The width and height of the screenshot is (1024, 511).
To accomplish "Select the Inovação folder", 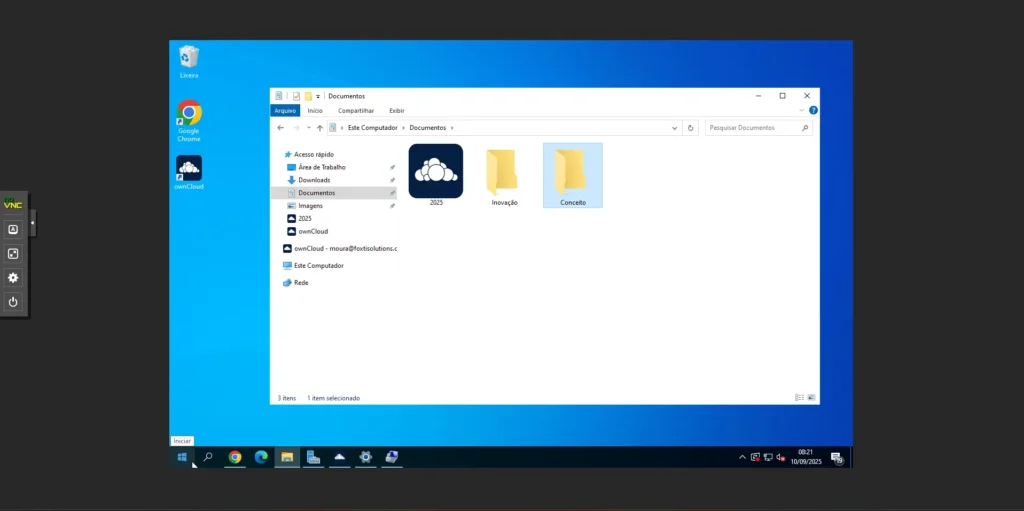I will pyautogui.click(x=504, y=172).
